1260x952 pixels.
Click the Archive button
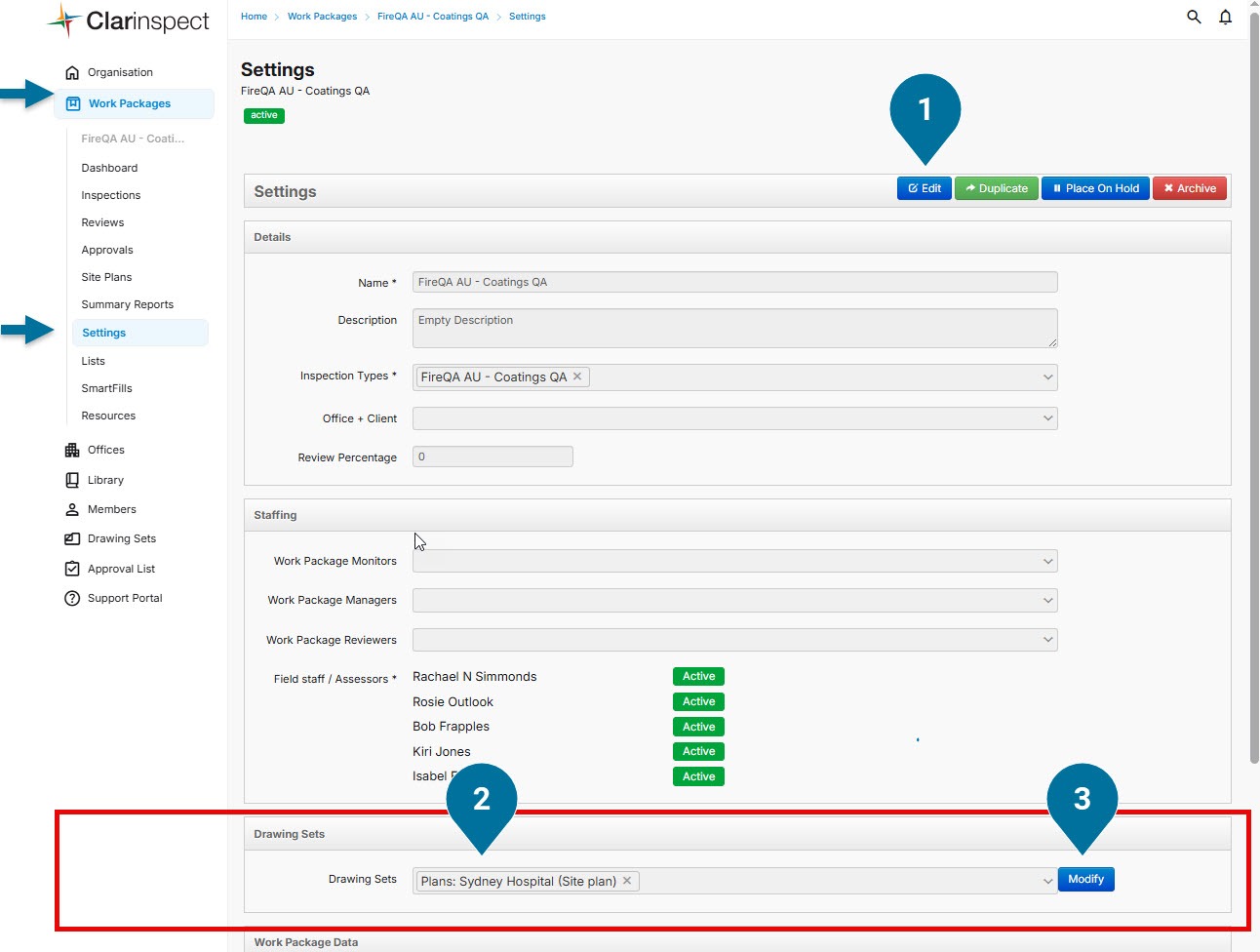pos(1190,188)
